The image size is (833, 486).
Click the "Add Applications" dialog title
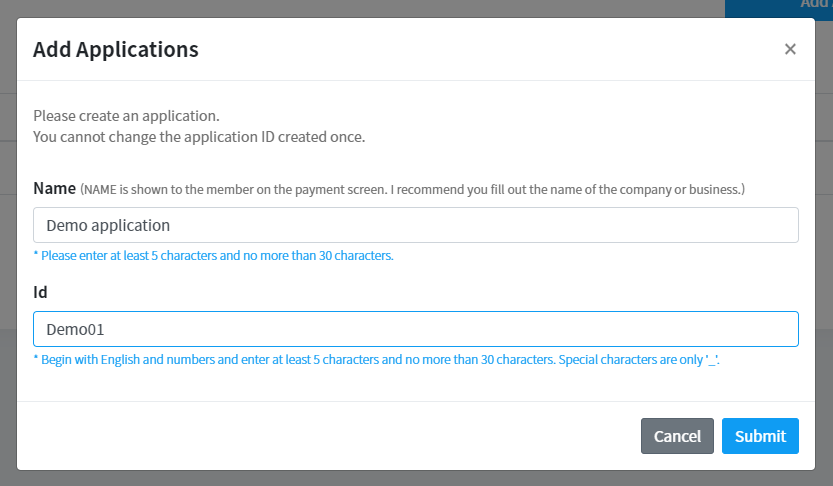116,49
